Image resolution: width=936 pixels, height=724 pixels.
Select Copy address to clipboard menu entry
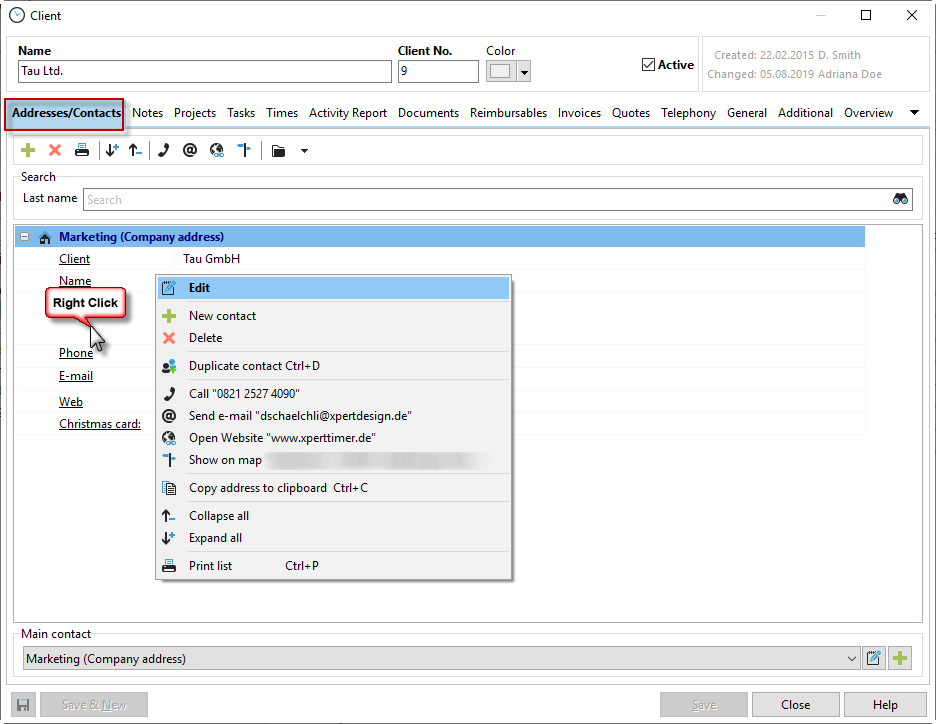click(x=258, y=488)
